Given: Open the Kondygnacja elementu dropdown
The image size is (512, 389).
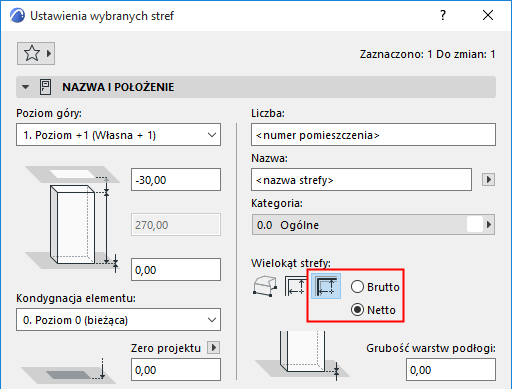Looking at the screenshot, I should (x=118, y=320).
